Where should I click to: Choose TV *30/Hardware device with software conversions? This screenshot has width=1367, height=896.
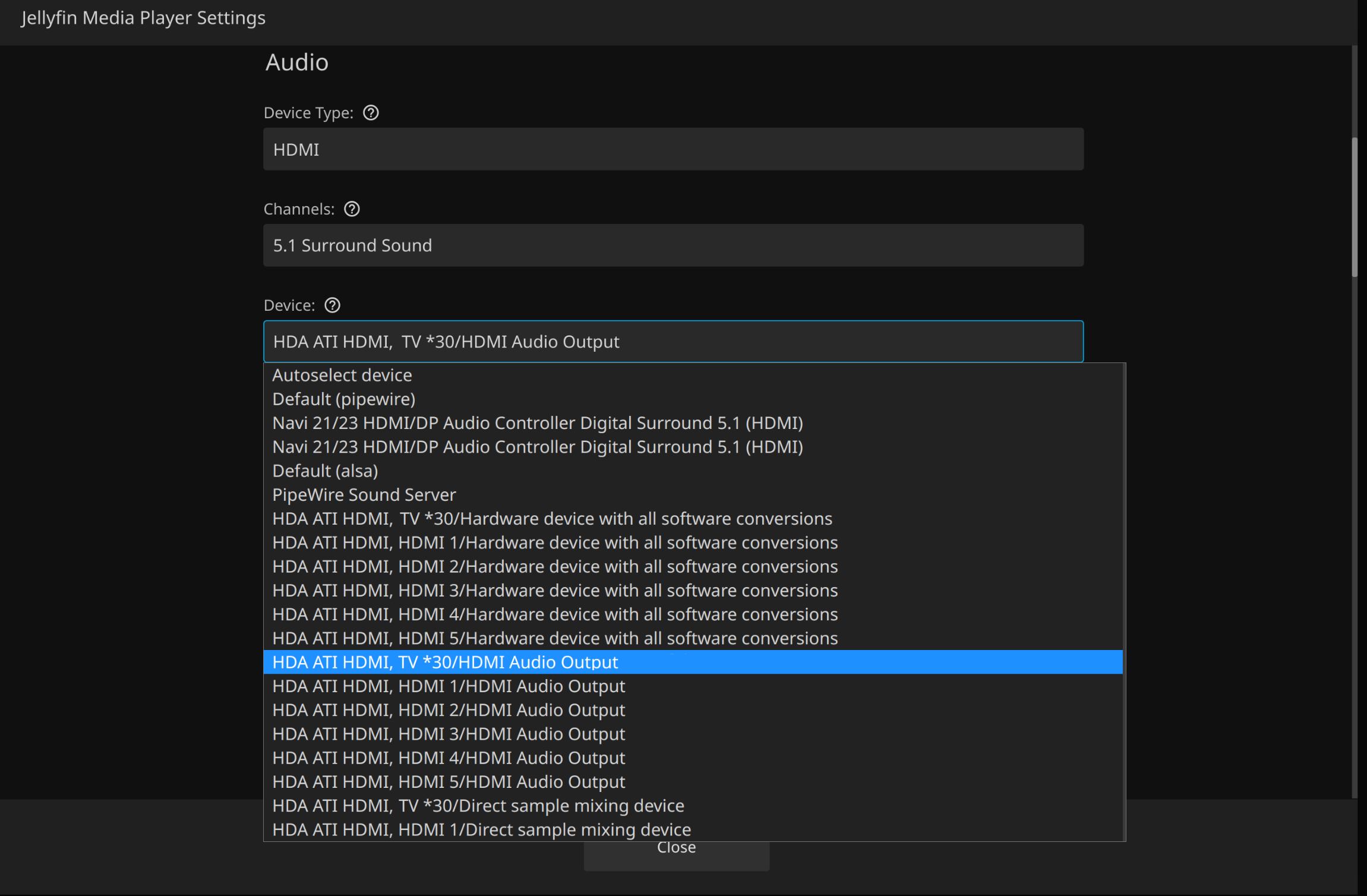tap(552, 519)
